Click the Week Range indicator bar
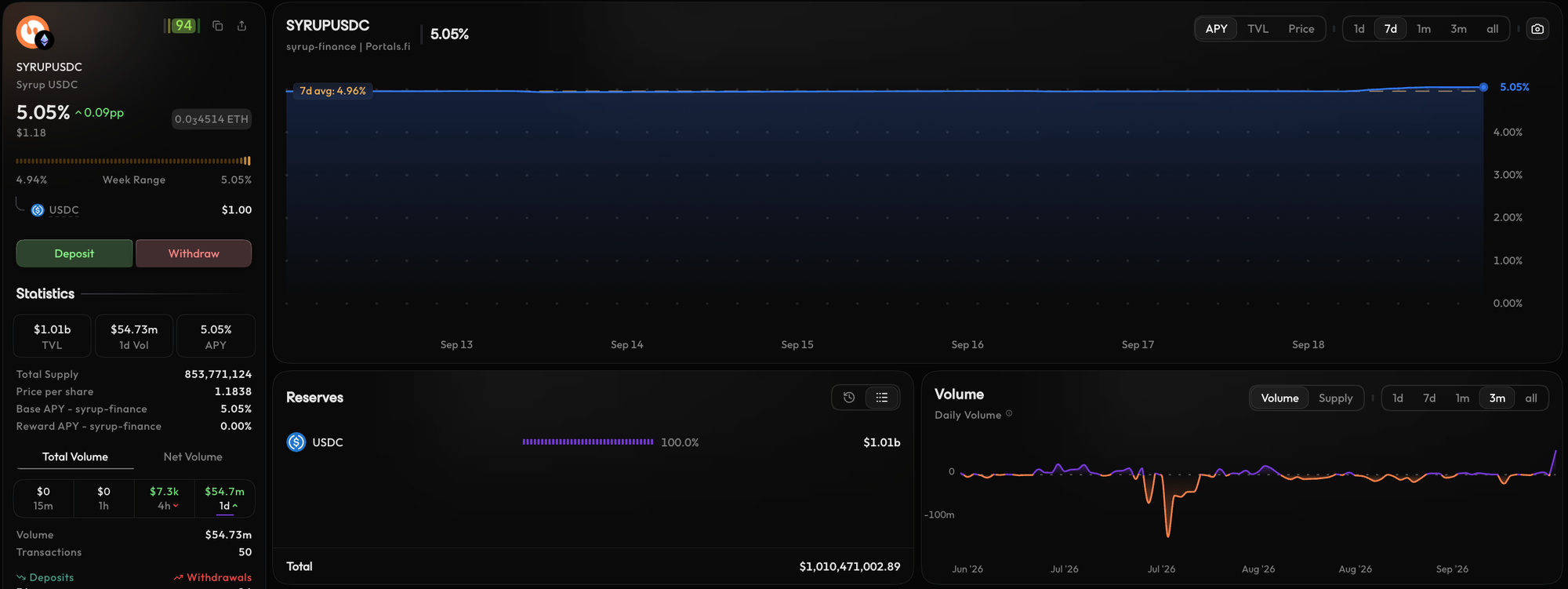This screenshot has width=1568, height=589. coord(133,161)
